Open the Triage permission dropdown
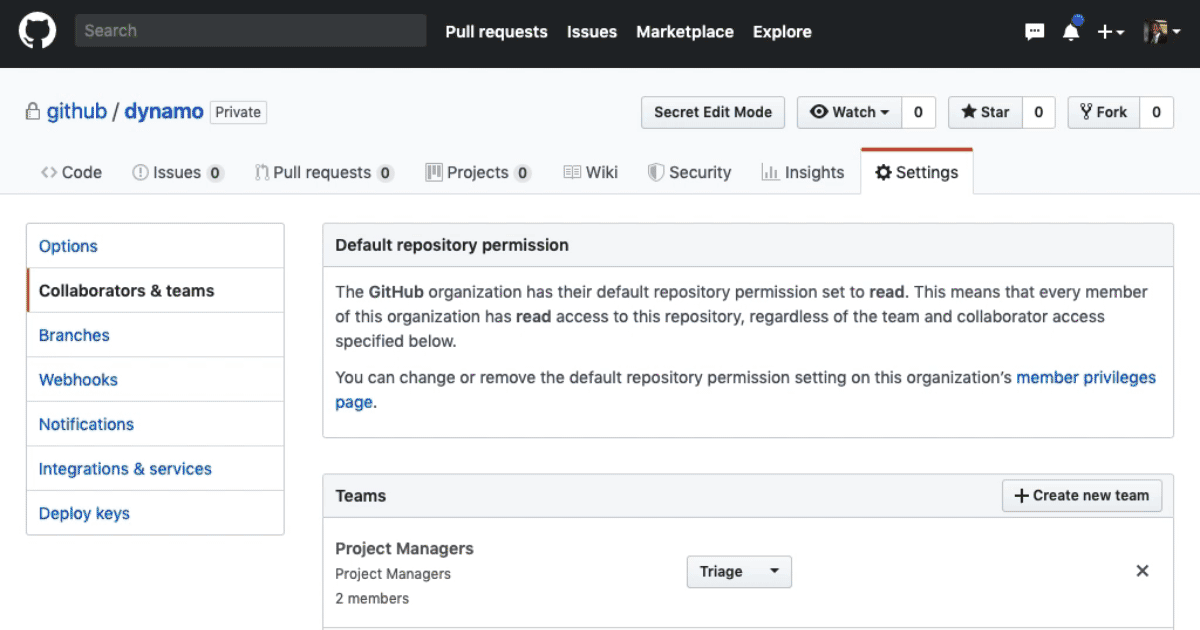This screenshot has height=630, width=1200. coord(739,572)
